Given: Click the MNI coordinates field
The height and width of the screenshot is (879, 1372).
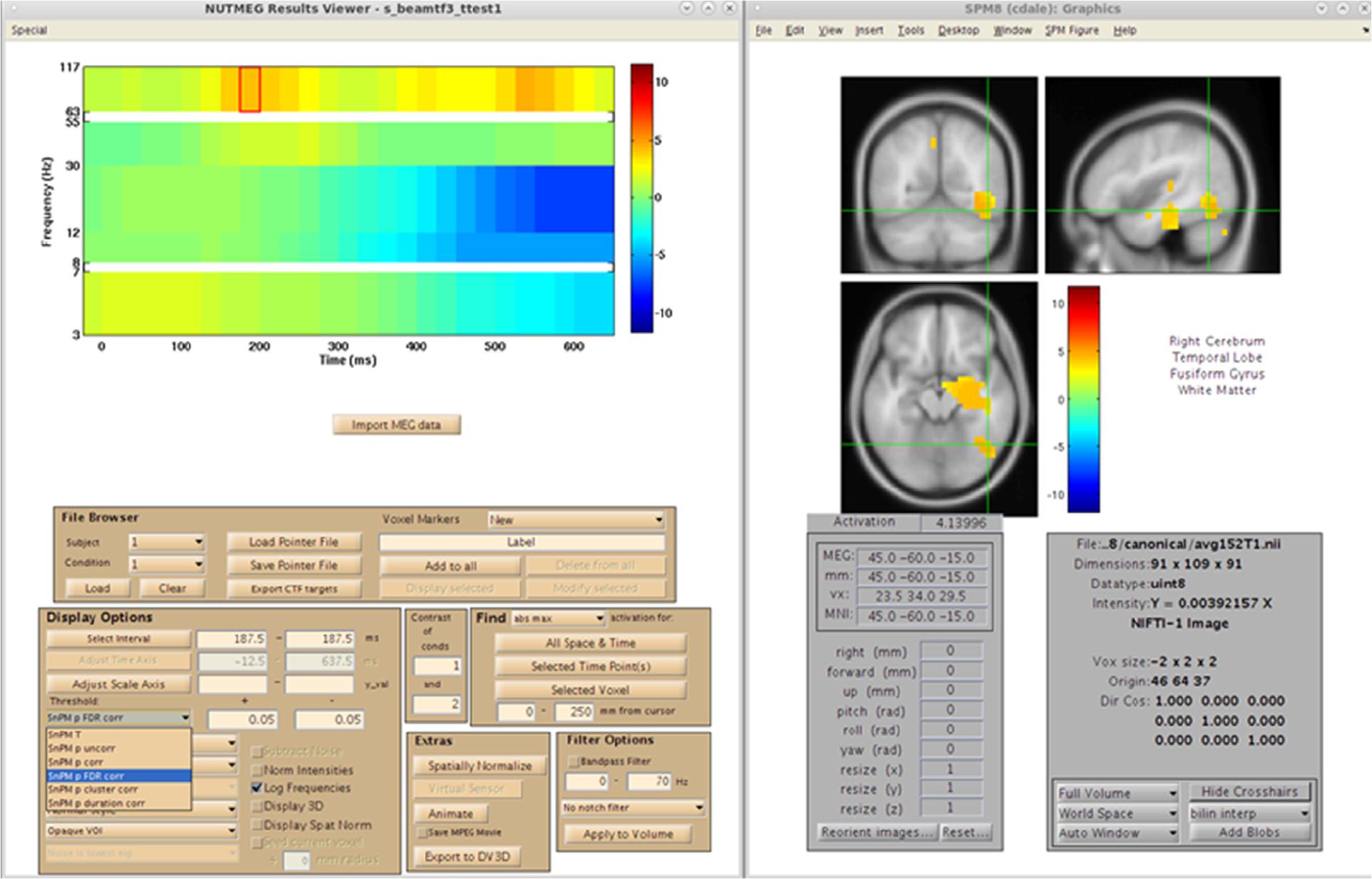Looking at the screenshot, I should pos(921,616).
